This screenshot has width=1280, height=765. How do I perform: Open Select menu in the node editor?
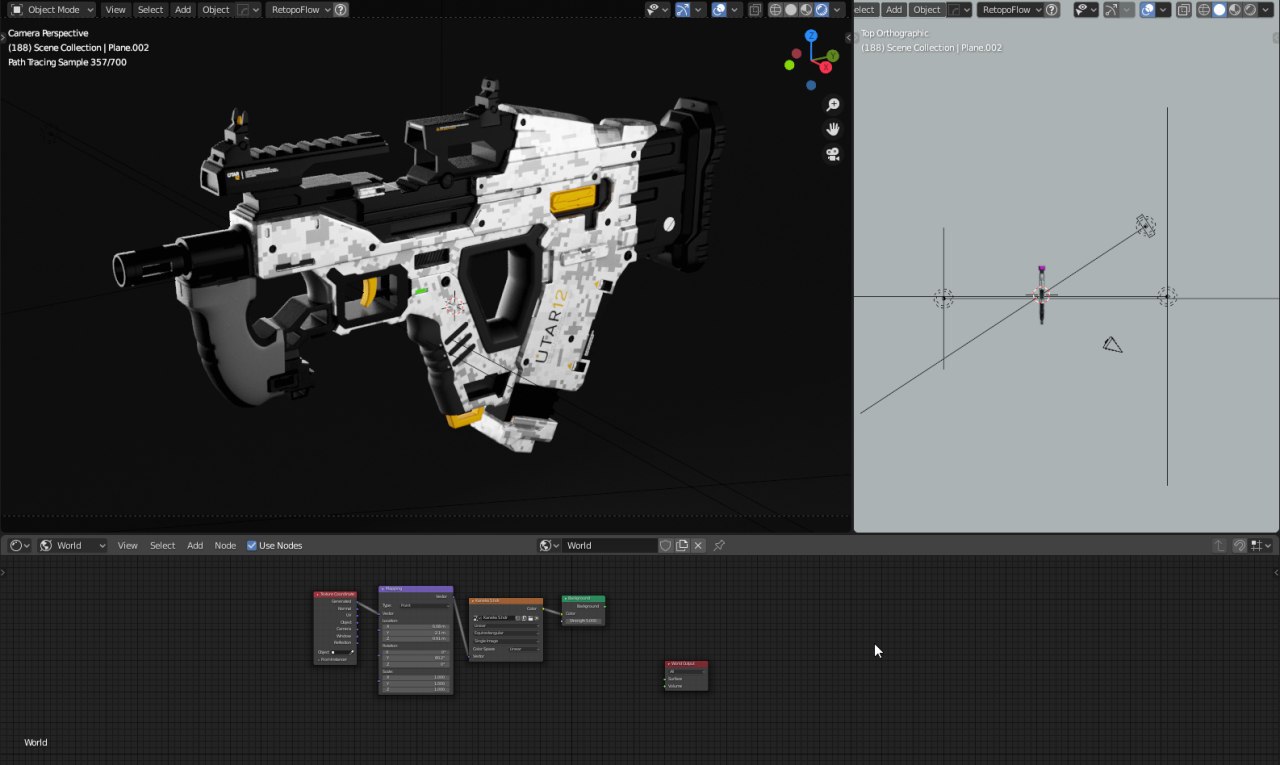click(x=162, y=546)
